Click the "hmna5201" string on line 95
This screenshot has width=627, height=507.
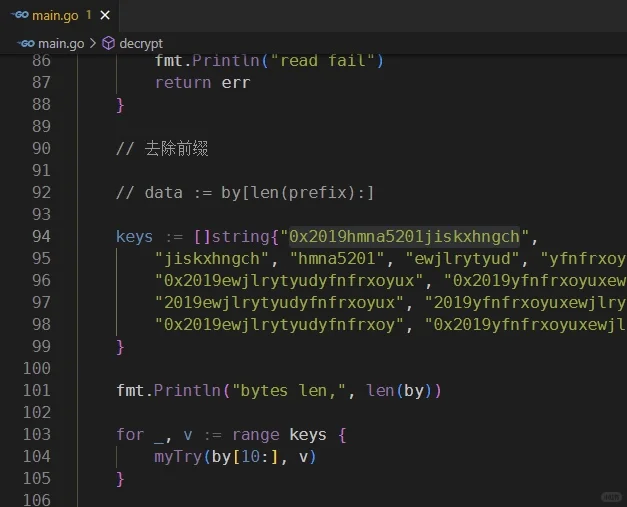pyautogui.click(x=337, y=259)
